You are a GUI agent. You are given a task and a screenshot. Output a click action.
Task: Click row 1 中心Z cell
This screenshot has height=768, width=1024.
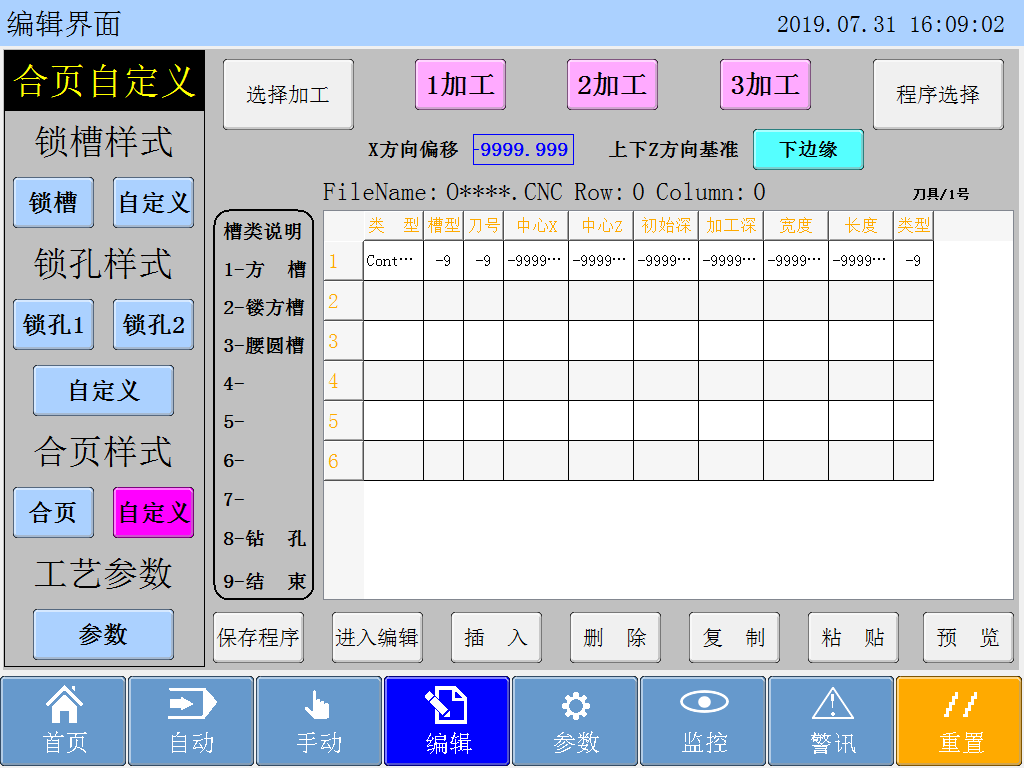pos(601,261)
